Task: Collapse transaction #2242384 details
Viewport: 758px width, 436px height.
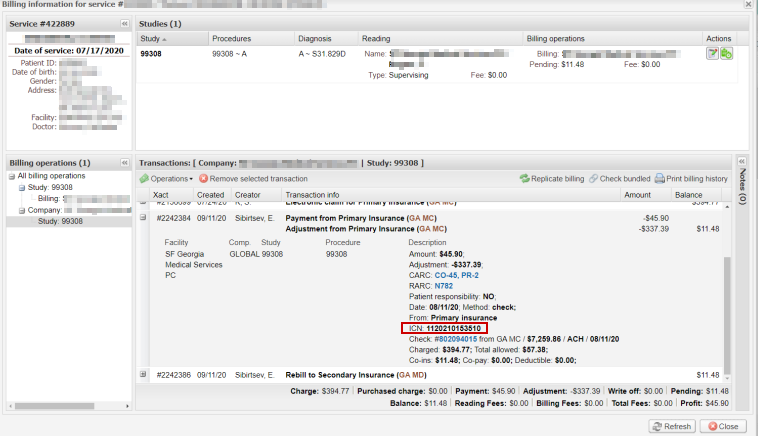Action: point(143,218)
